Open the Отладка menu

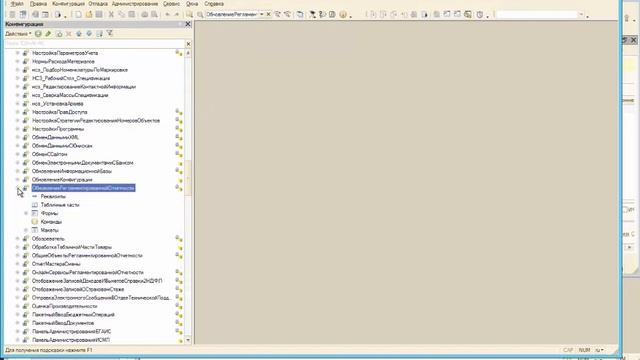tap(98, 4)
